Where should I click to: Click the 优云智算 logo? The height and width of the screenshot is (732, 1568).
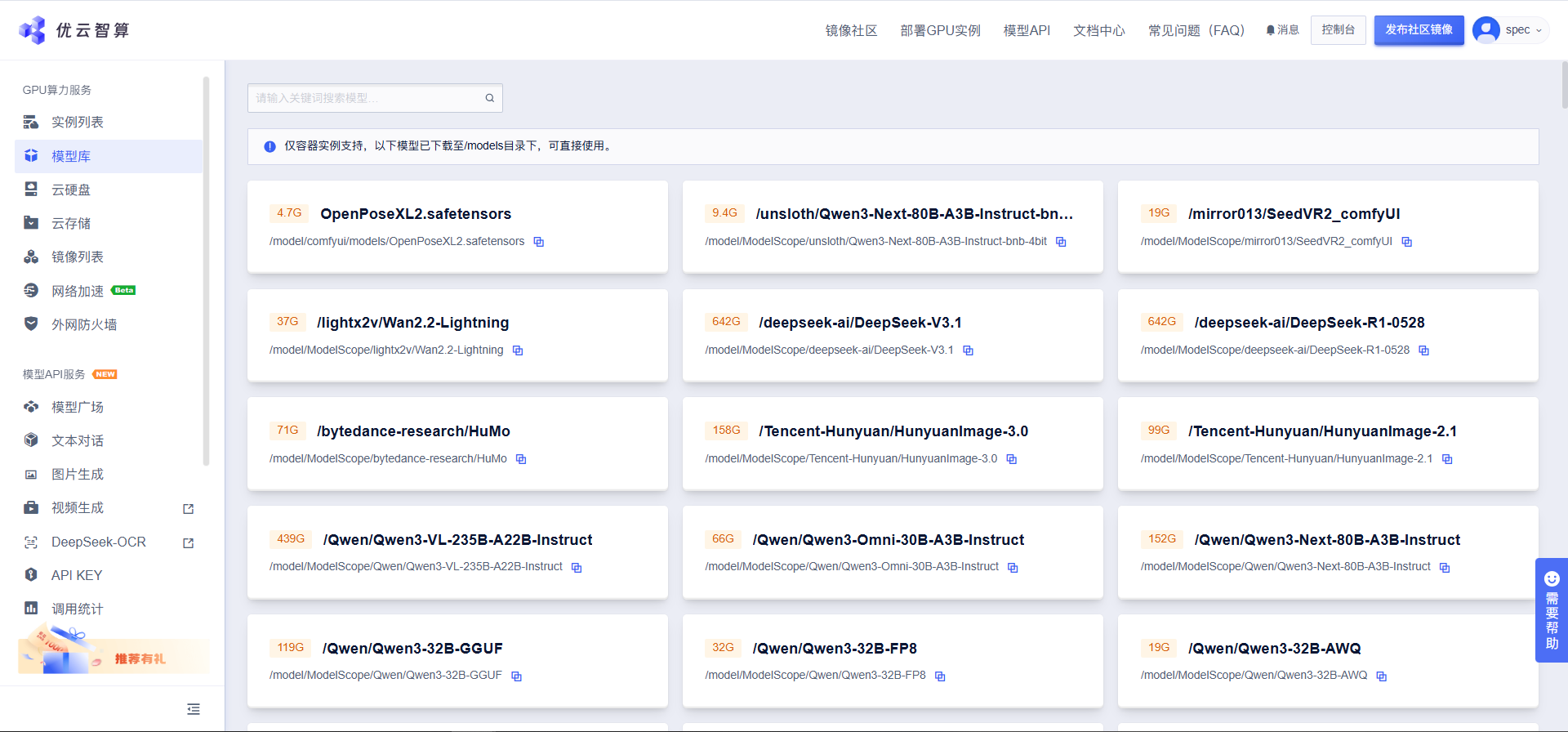pyautogui.click(x=74, y=30)
